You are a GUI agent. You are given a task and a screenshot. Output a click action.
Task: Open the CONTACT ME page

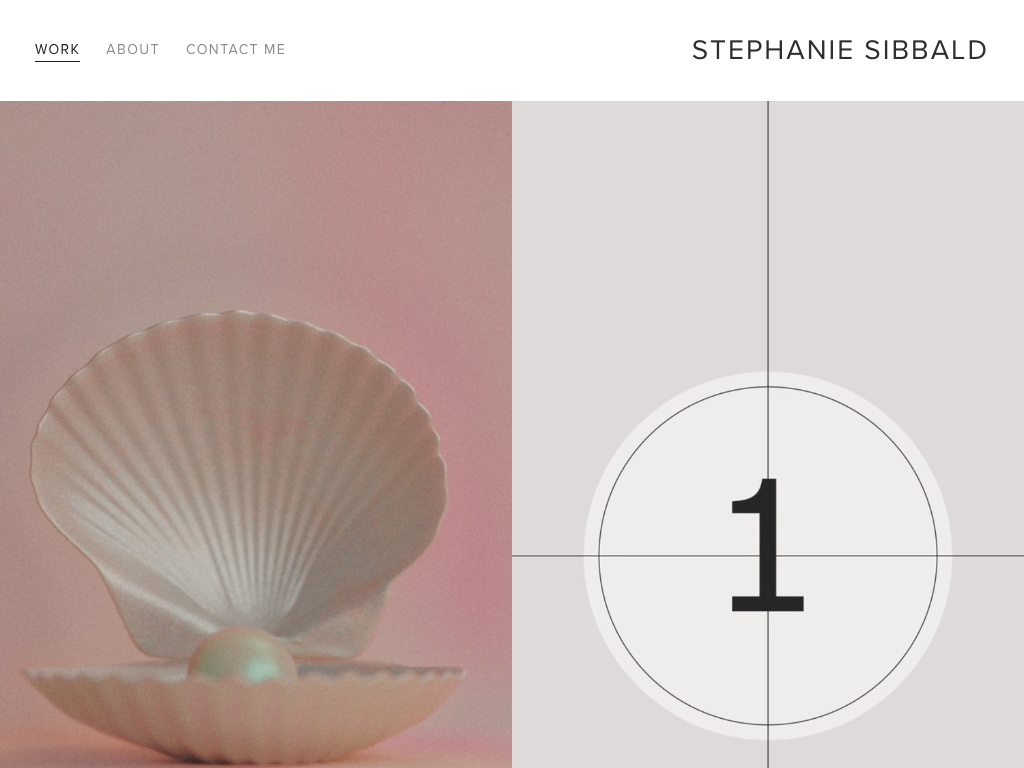[236, 50]
